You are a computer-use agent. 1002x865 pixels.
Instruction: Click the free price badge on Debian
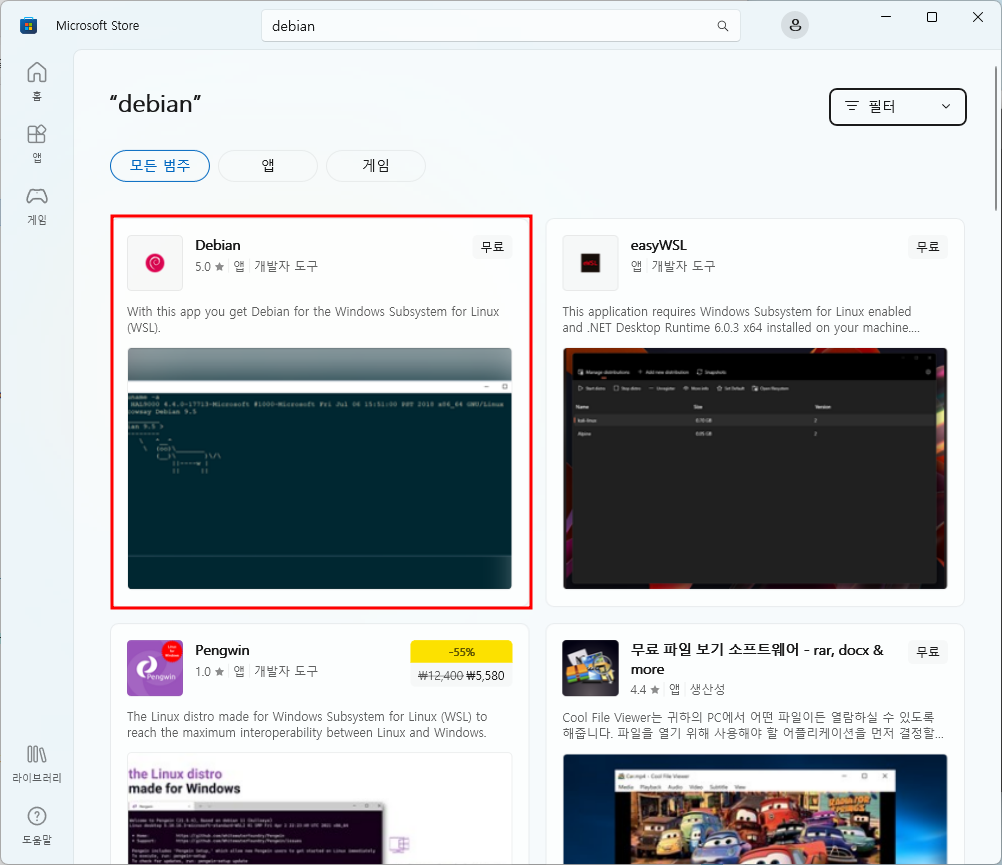click(493, 247)
